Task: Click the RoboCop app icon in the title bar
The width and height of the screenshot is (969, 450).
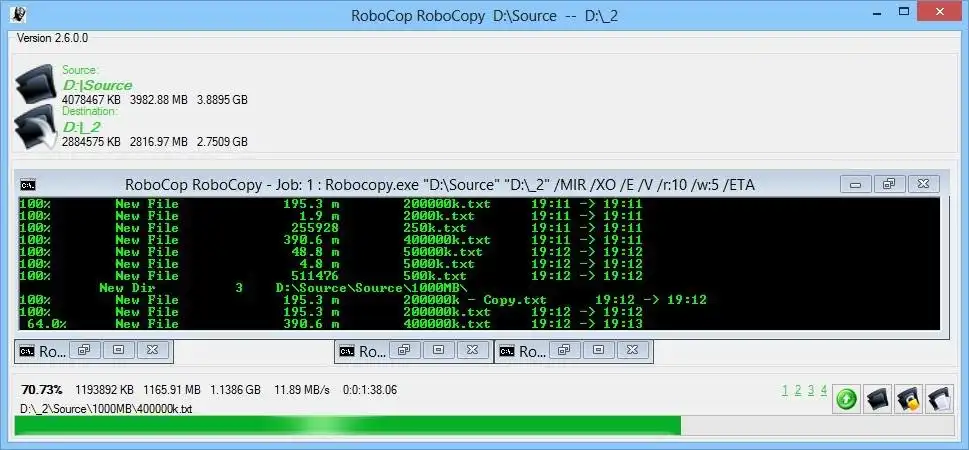Action: click(x=19, y=14)
